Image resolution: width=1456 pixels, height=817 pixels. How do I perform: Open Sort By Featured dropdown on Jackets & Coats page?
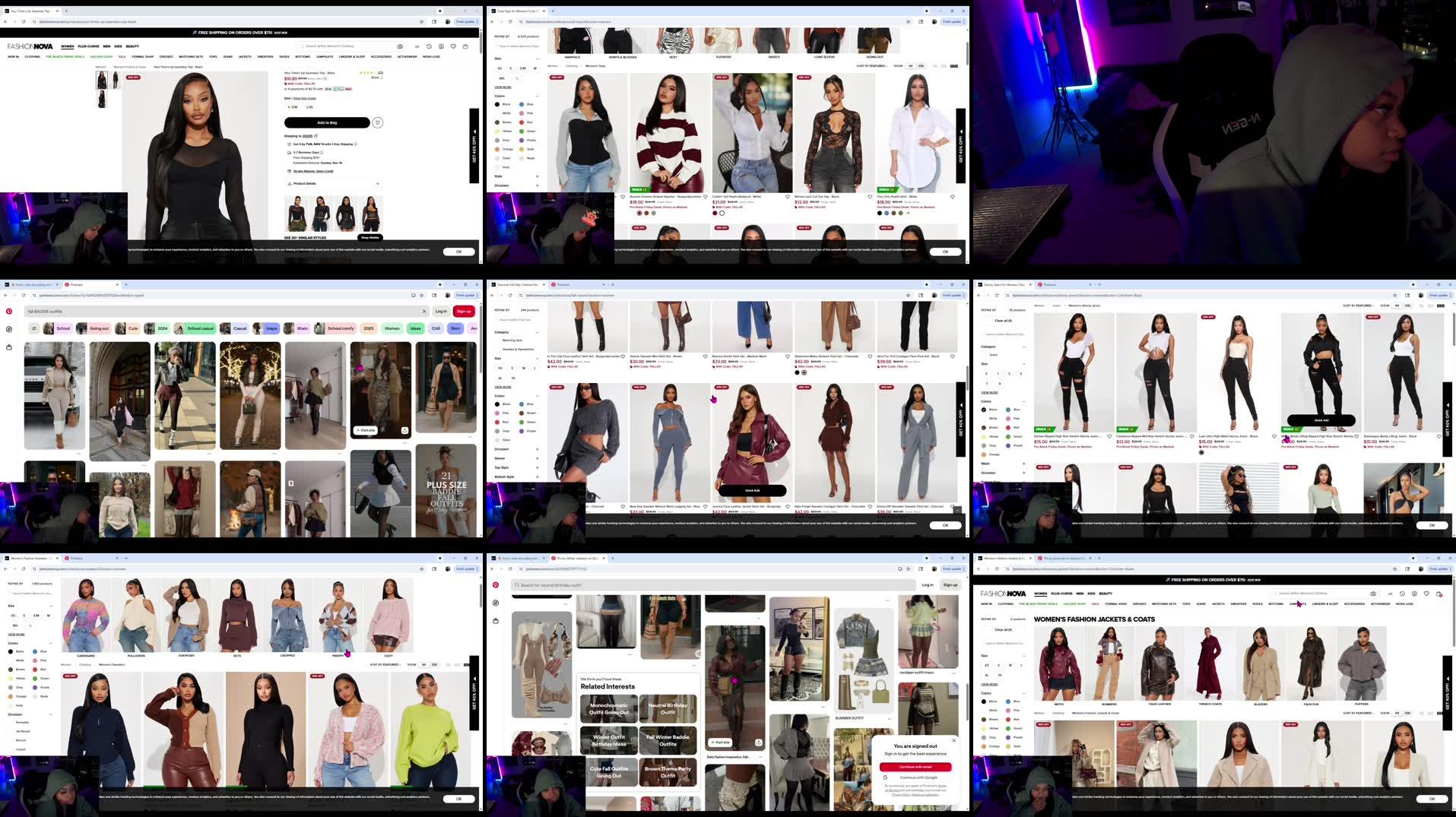click(1356, 713)
